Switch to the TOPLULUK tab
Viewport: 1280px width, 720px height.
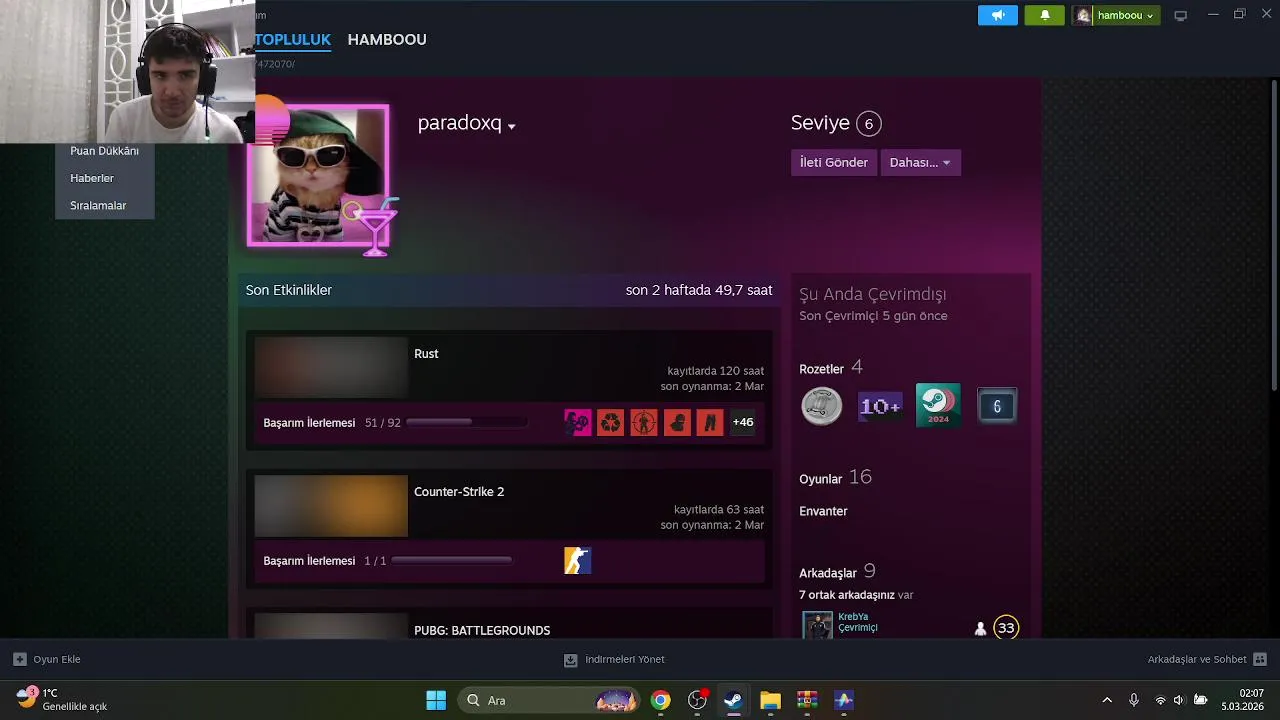[x=293, y=40]
